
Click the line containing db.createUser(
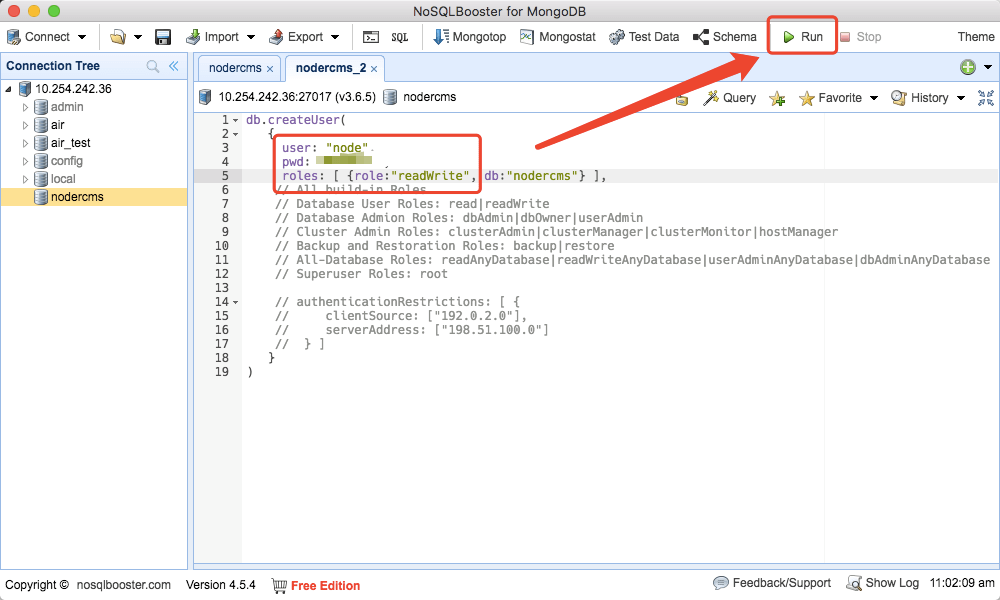[296, 120]
